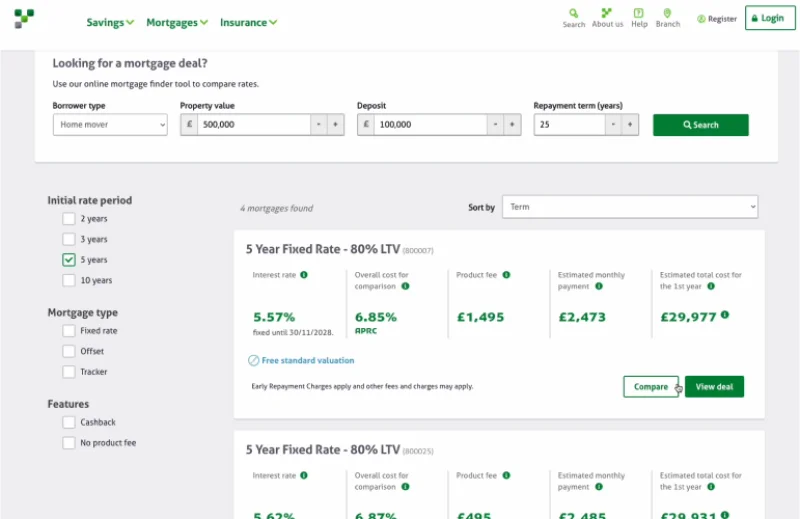This screenshot has width=800, height=519.
Task: Click the '4 mortgages found' text
Action: 277,208
